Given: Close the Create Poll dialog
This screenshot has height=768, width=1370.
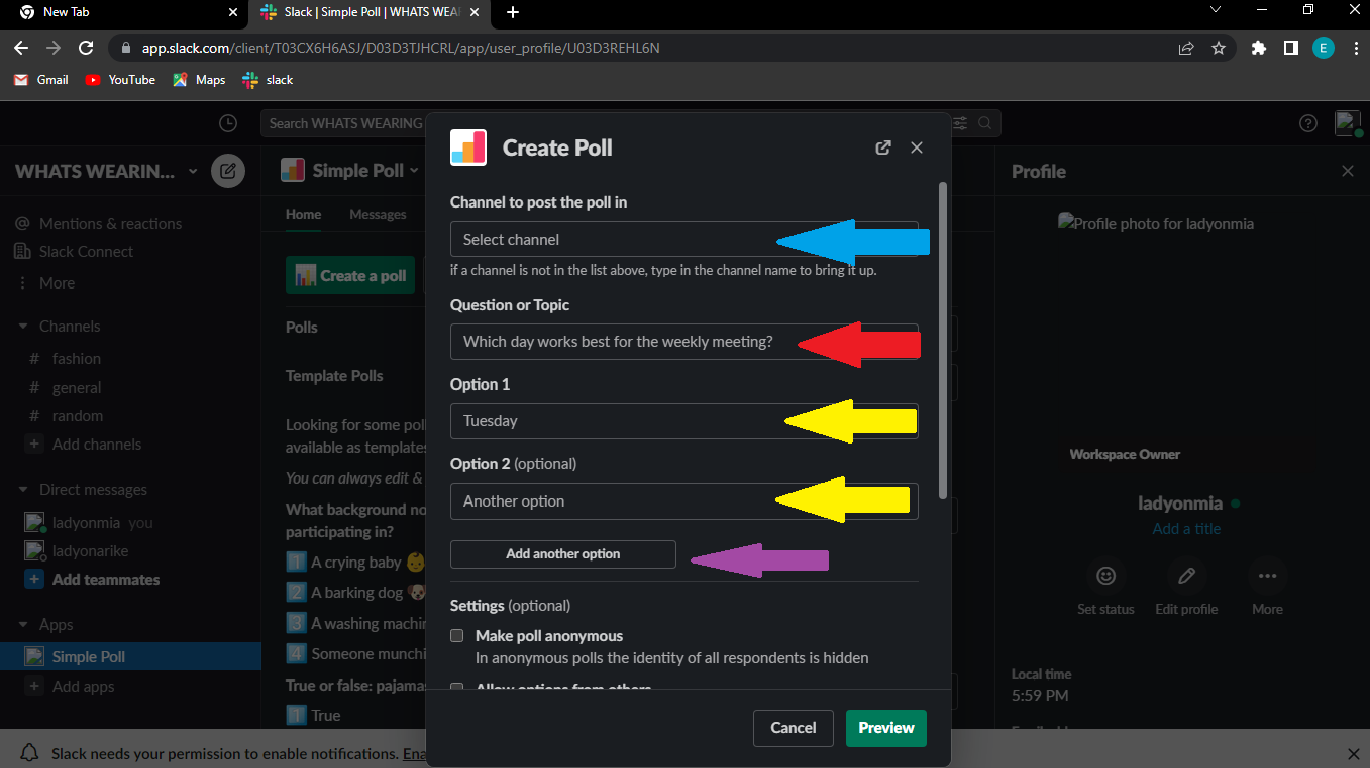Looking at the screenshot, I should point(917,148).
